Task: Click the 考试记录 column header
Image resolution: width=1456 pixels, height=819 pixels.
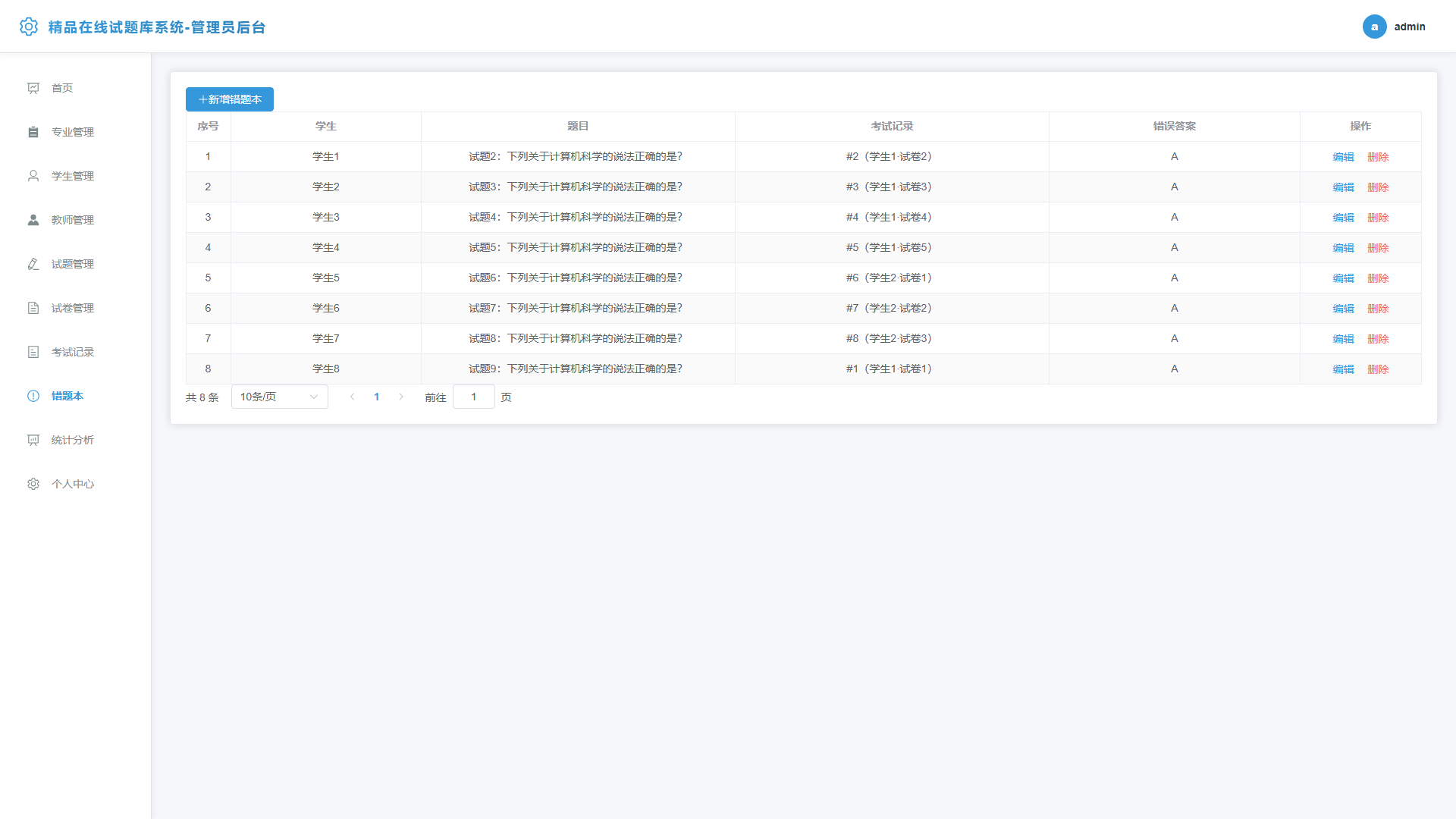Action: pyautogui.click(x=892, y=126)
